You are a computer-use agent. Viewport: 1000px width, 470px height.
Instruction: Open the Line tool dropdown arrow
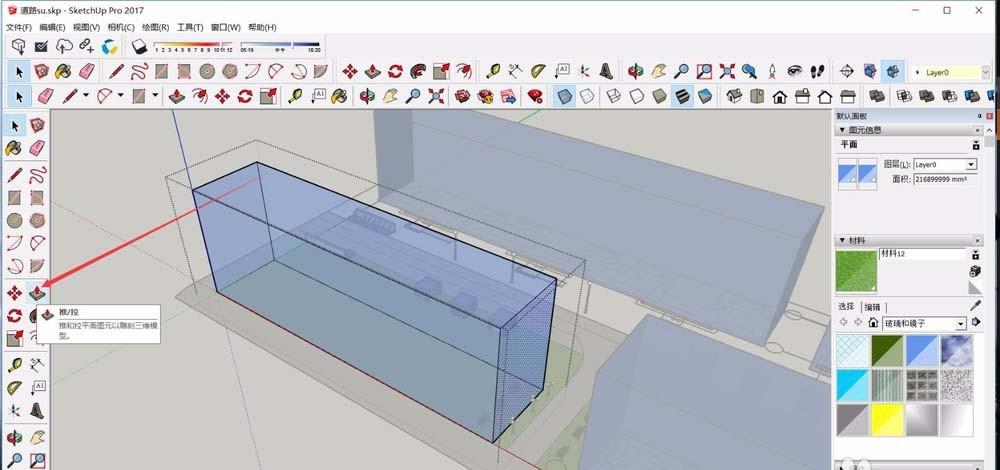click(85, 96)
